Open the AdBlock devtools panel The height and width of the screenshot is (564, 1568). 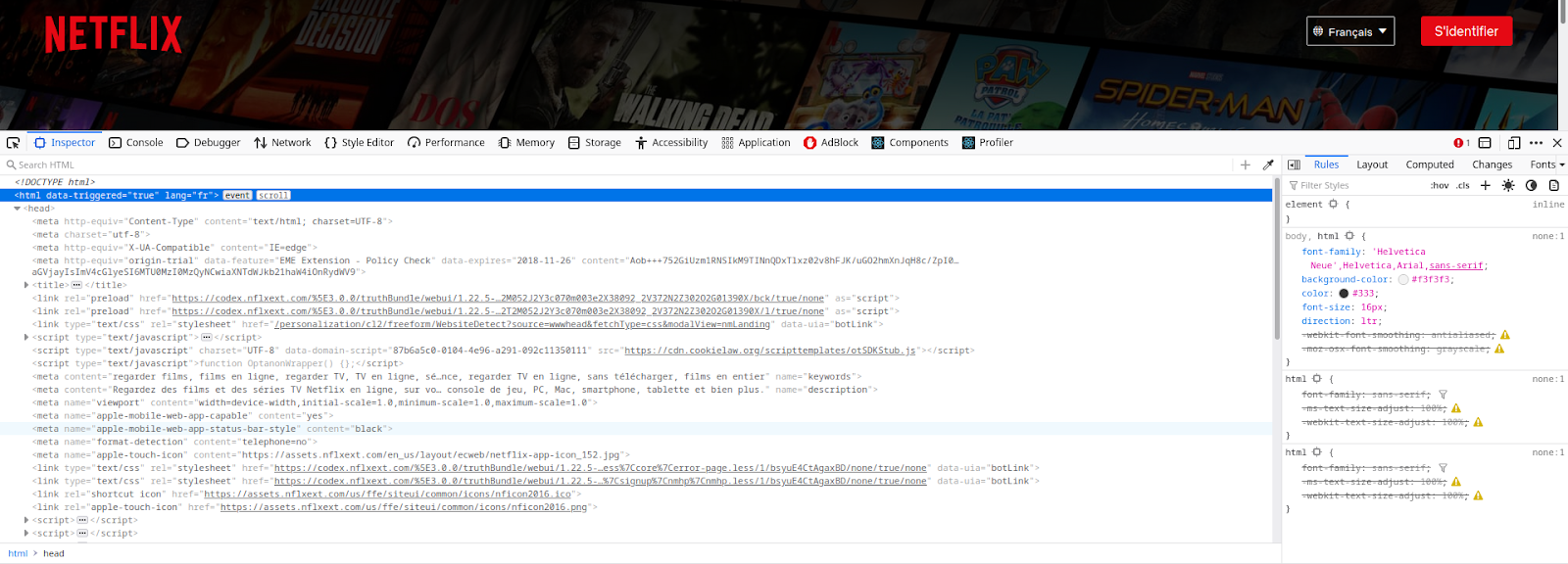[831, 143]
